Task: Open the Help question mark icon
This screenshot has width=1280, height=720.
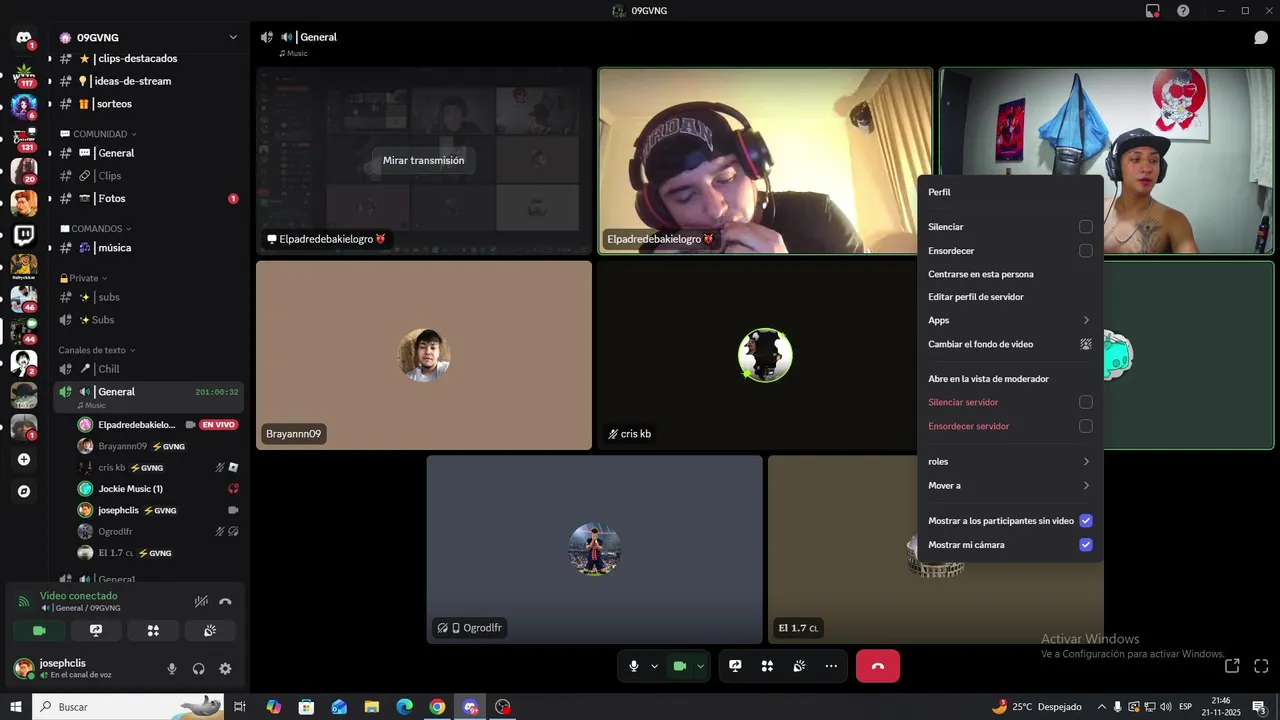Action: 1183,11
